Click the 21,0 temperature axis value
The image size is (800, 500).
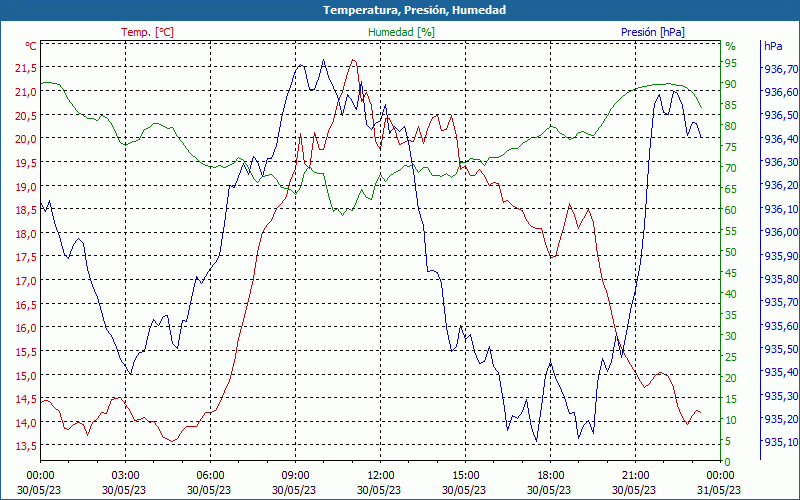26,92
